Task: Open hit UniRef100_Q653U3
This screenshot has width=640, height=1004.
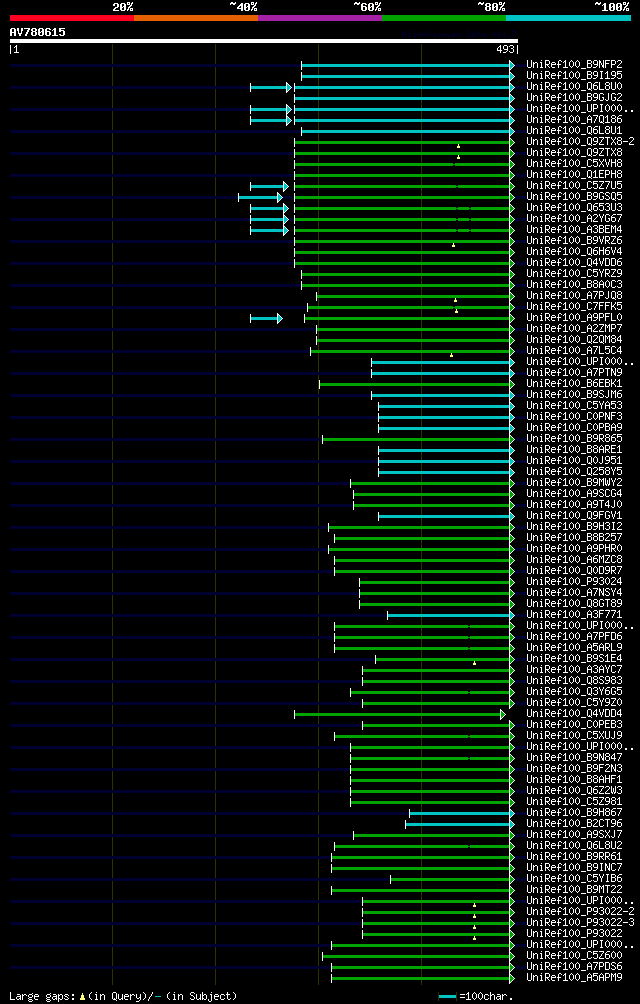Action: 574,207
